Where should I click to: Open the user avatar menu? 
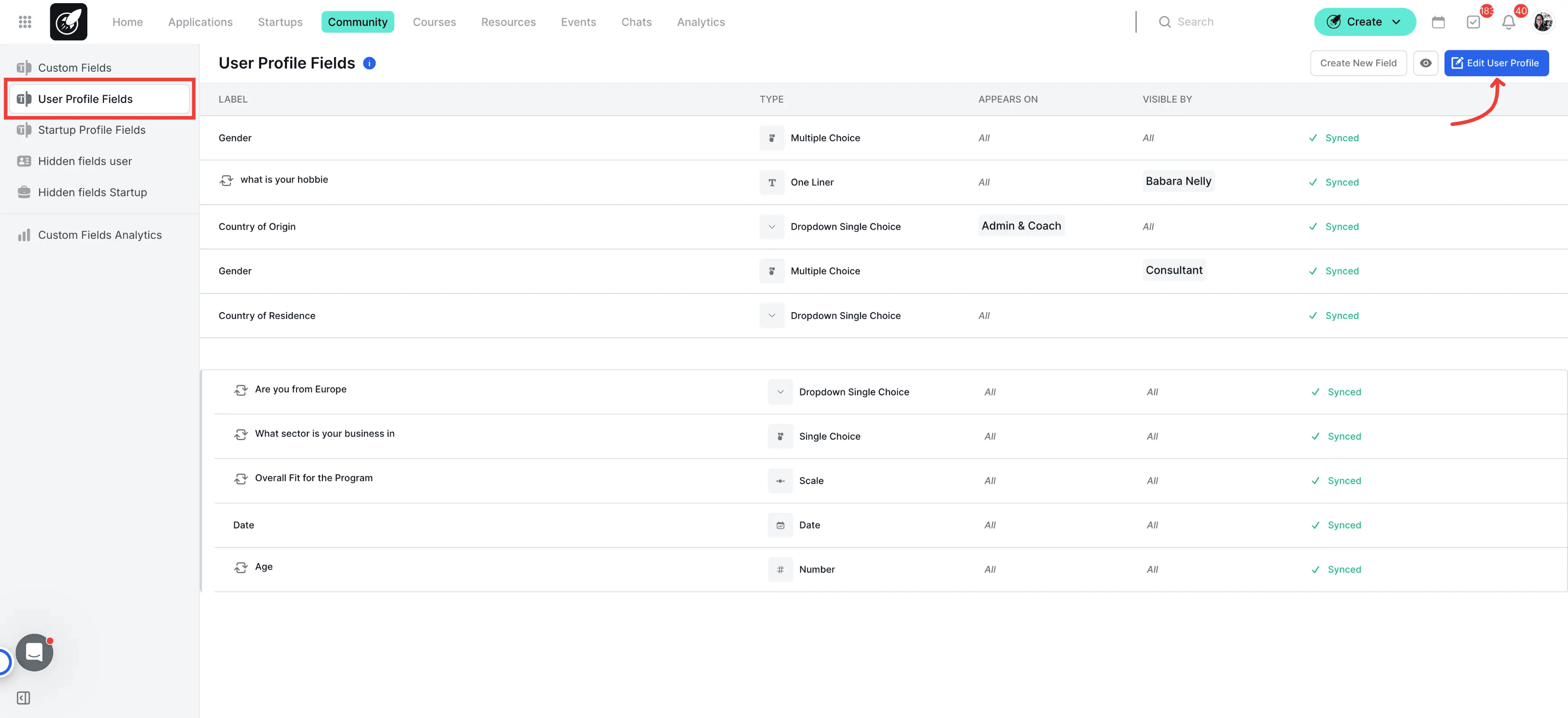click(x=1543, y=22)
